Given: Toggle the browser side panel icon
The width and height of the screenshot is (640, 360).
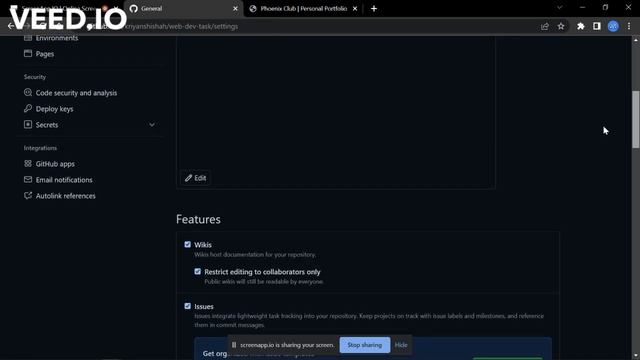Looking at the screenshot, I should click(x=597, y=27).
